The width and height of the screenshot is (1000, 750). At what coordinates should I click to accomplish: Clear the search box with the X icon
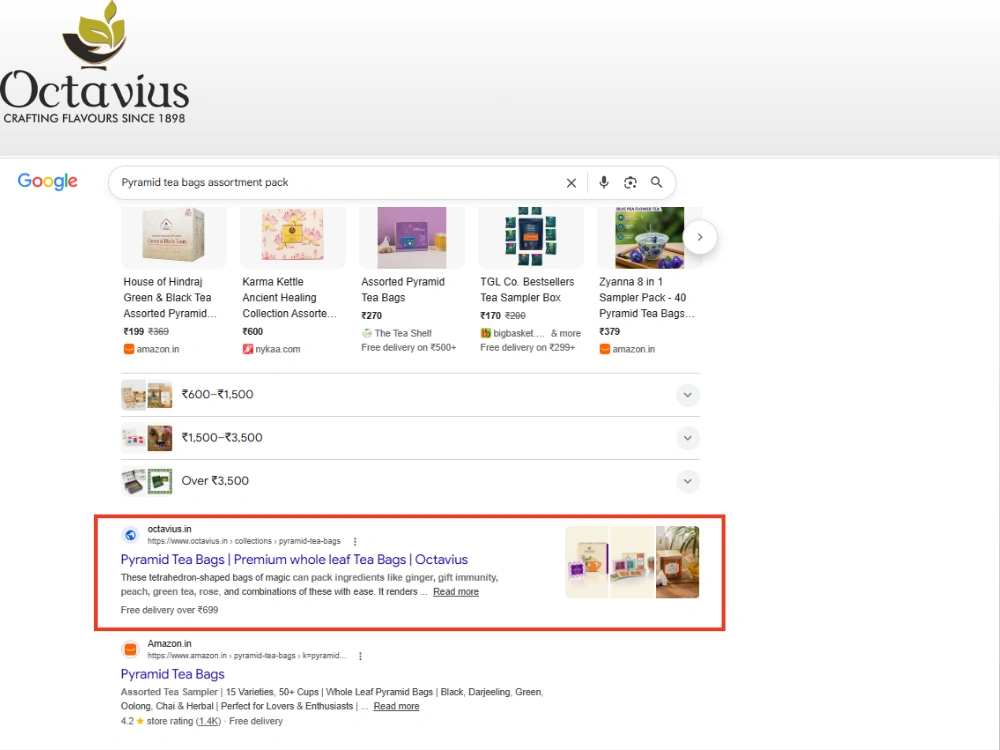(571, 183)
